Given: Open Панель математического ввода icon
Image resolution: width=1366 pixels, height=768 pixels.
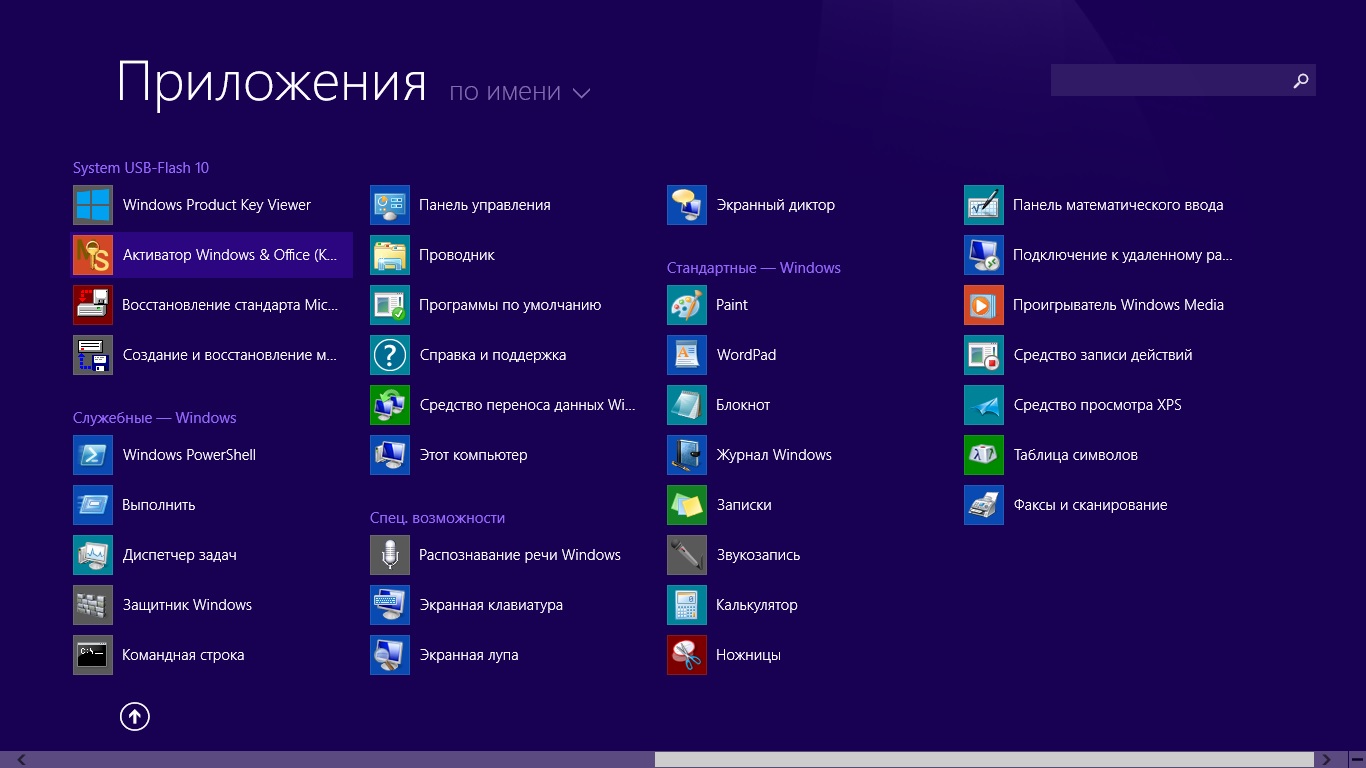Looking at the screenshot, I should [984, 205].
